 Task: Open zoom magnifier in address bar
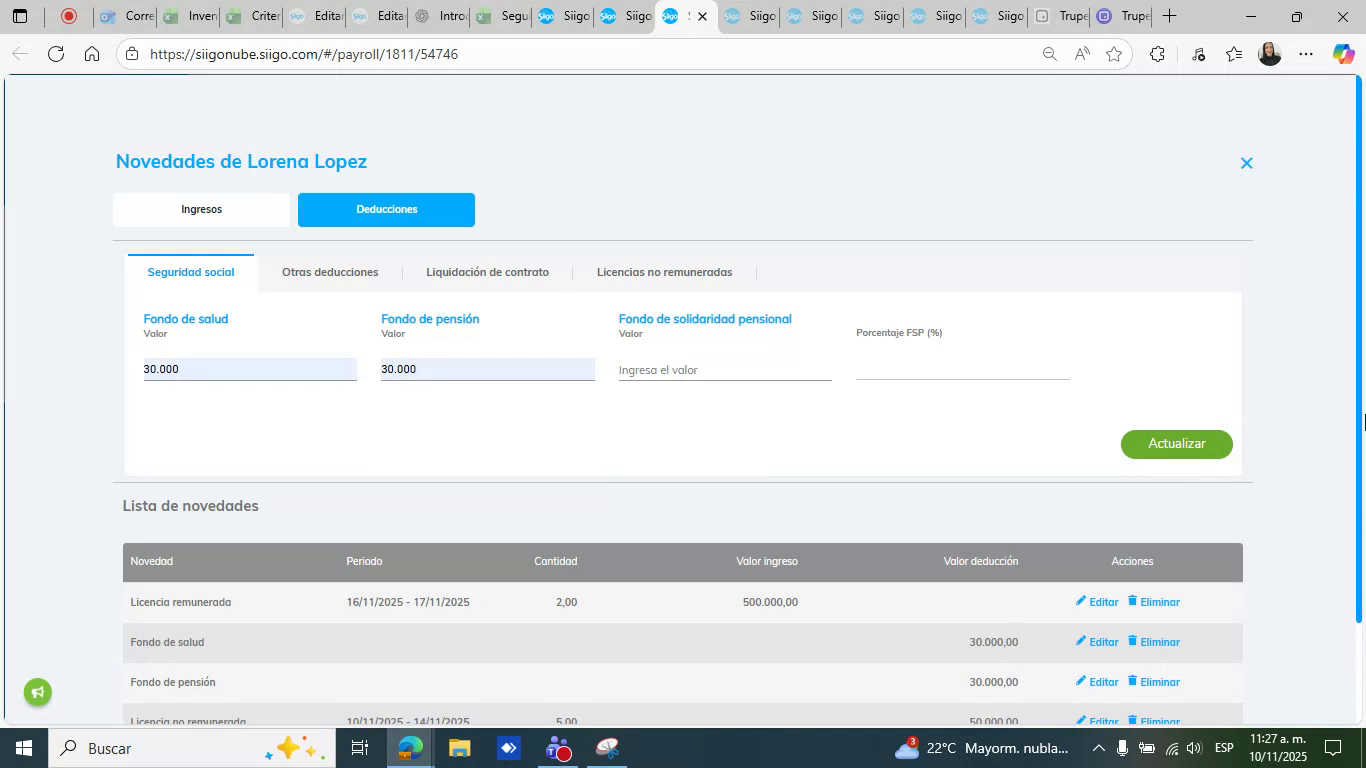tap(1049, 54)
